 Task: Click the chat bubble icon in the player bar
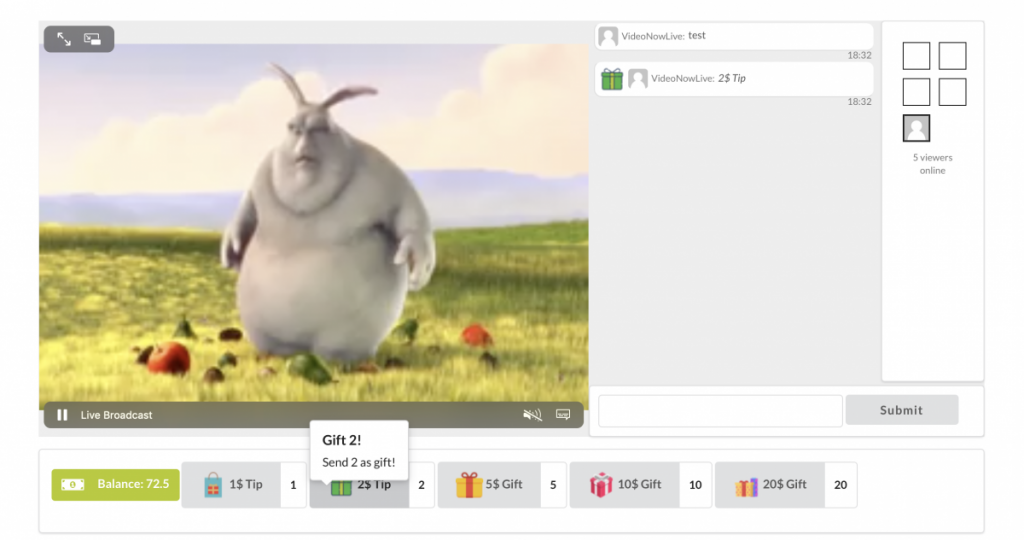tap(563, 415)
